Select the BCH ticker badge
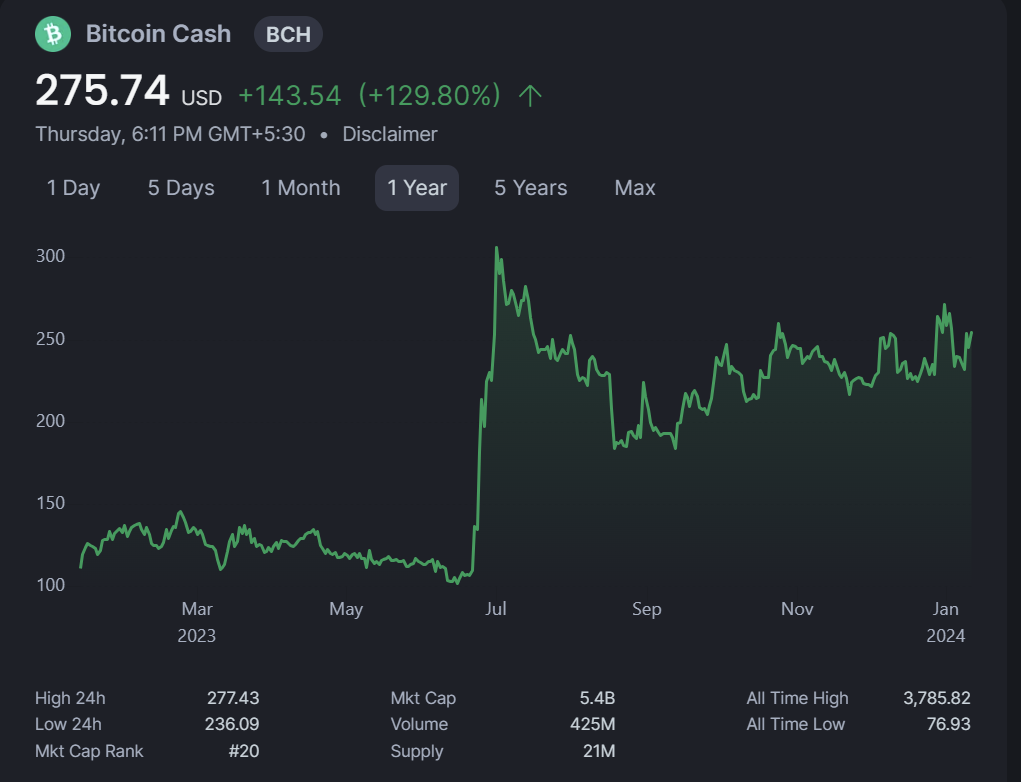Image resolution: width=1021 pixels, height=782 pixels. point(287,33)
